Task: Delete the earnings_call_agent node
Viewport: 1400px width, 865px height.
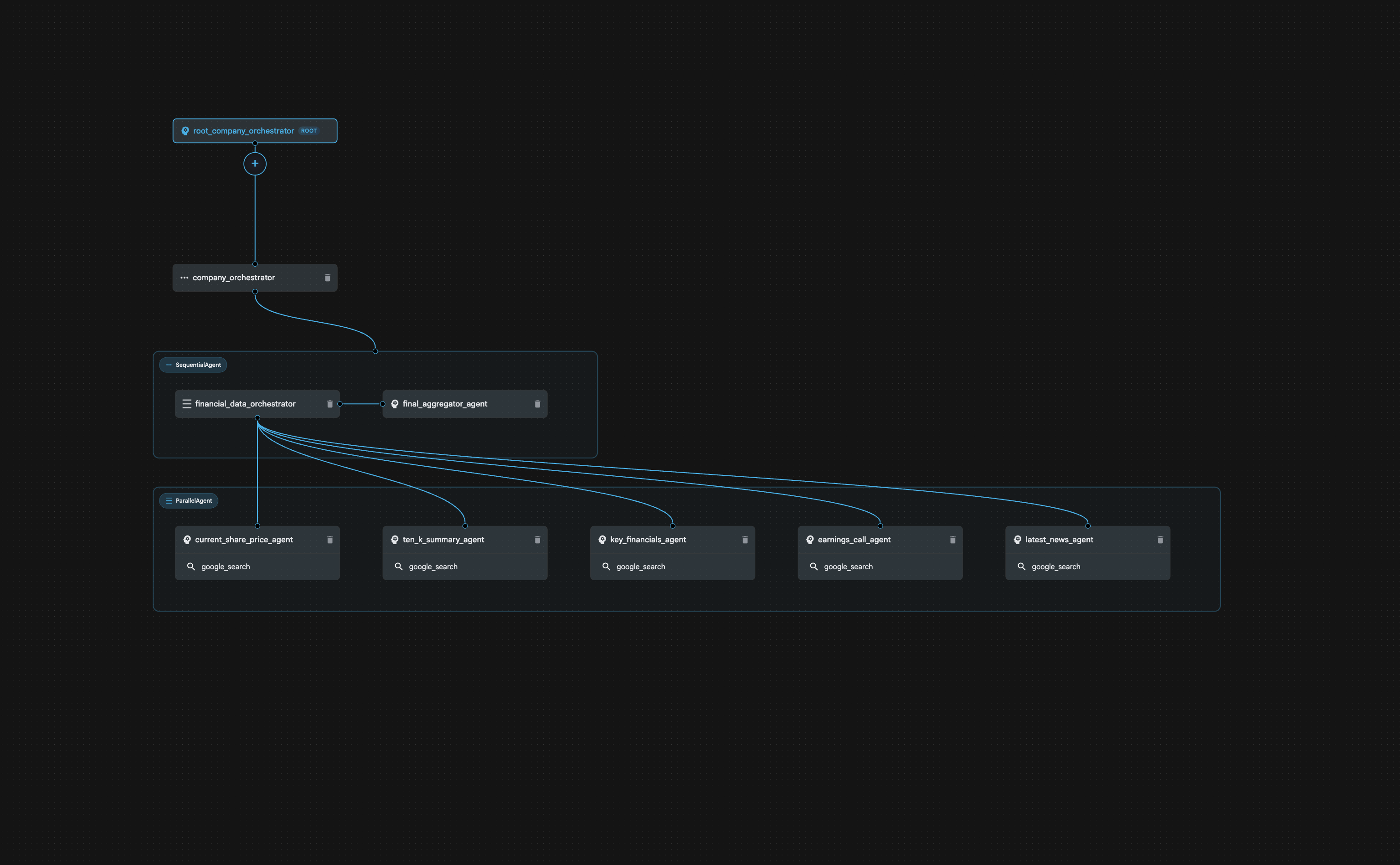Action: coord(952,540)
